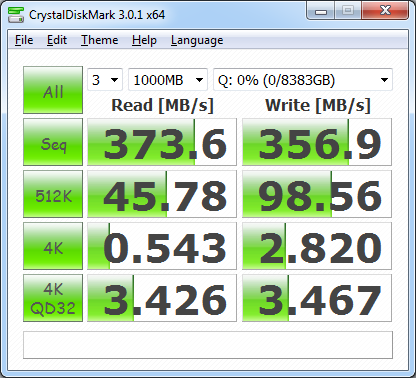
Task: Minimize the CrystalDiskMark window
Action: pyautogui.click(x=321, y=11)
